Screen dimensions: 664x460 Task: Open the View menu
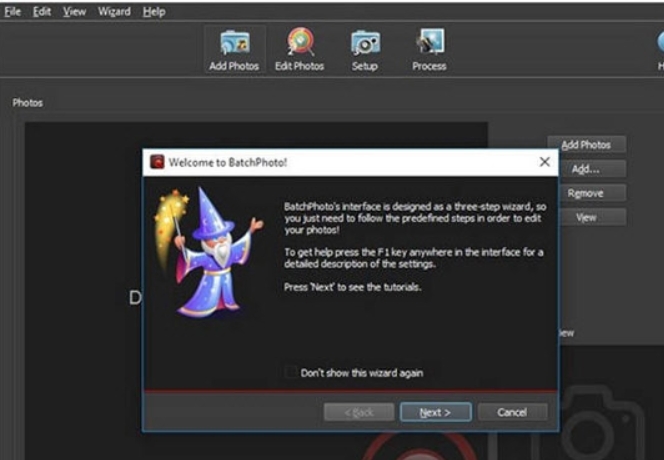[75, 12]
